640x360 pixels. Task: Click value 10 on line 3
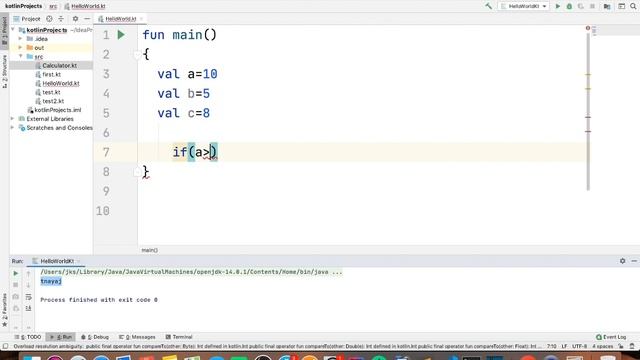[210, 74]
